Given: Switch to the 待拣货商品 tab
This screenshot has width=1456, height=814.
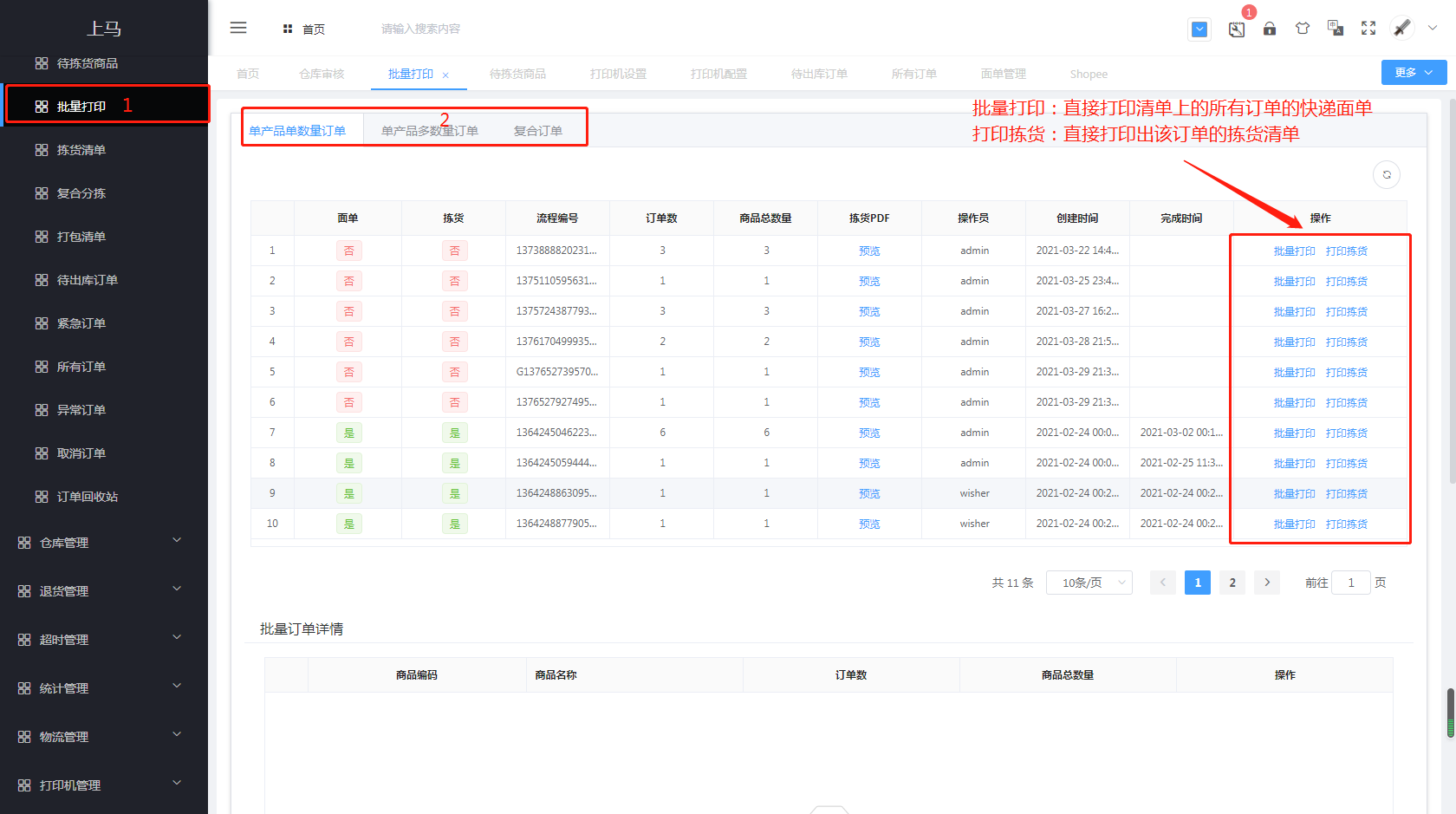Looking at the screenshot, I should point(517,75).
